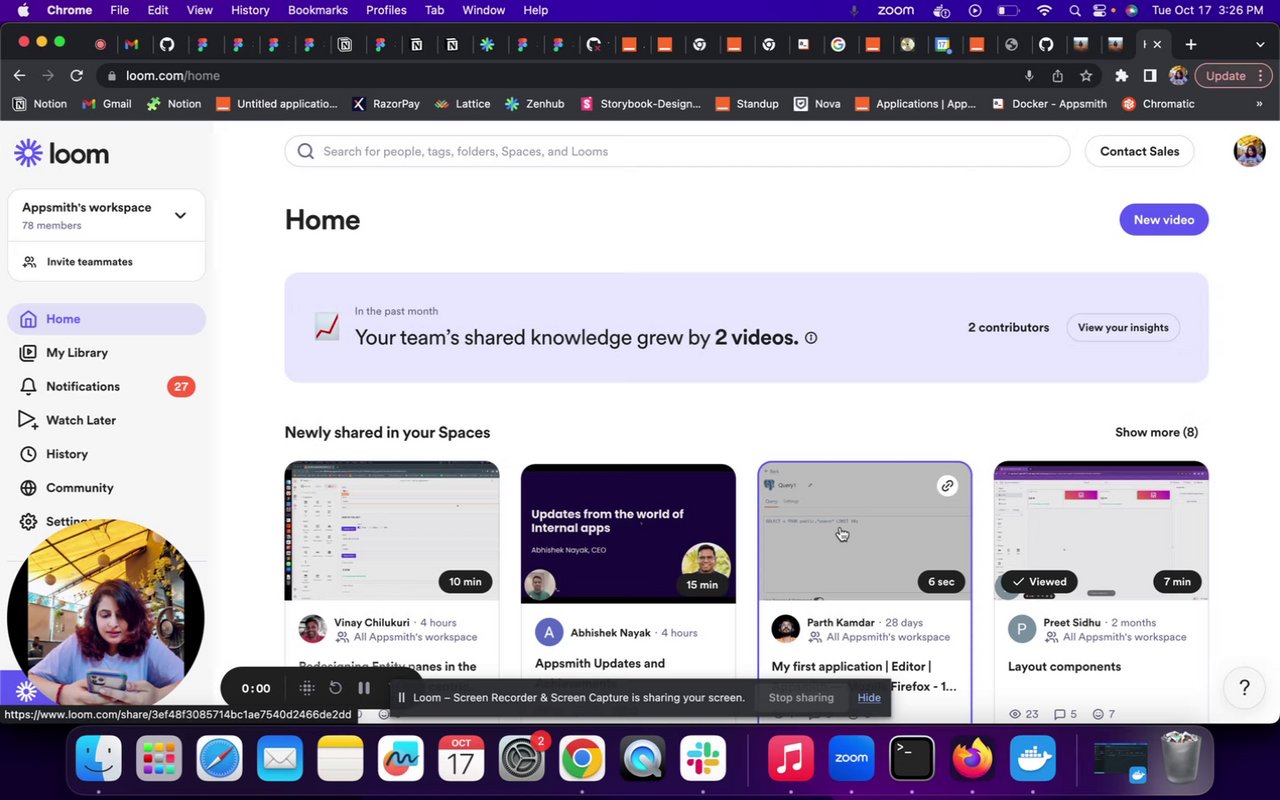Click the Layout components title
The height and width of the screenshot is (800, 1280).
point(1064,667)
